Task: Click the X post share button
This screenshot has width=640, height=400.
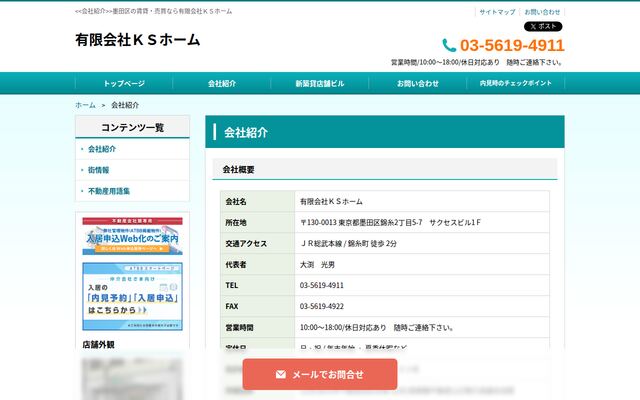Action: click(543, 27)
